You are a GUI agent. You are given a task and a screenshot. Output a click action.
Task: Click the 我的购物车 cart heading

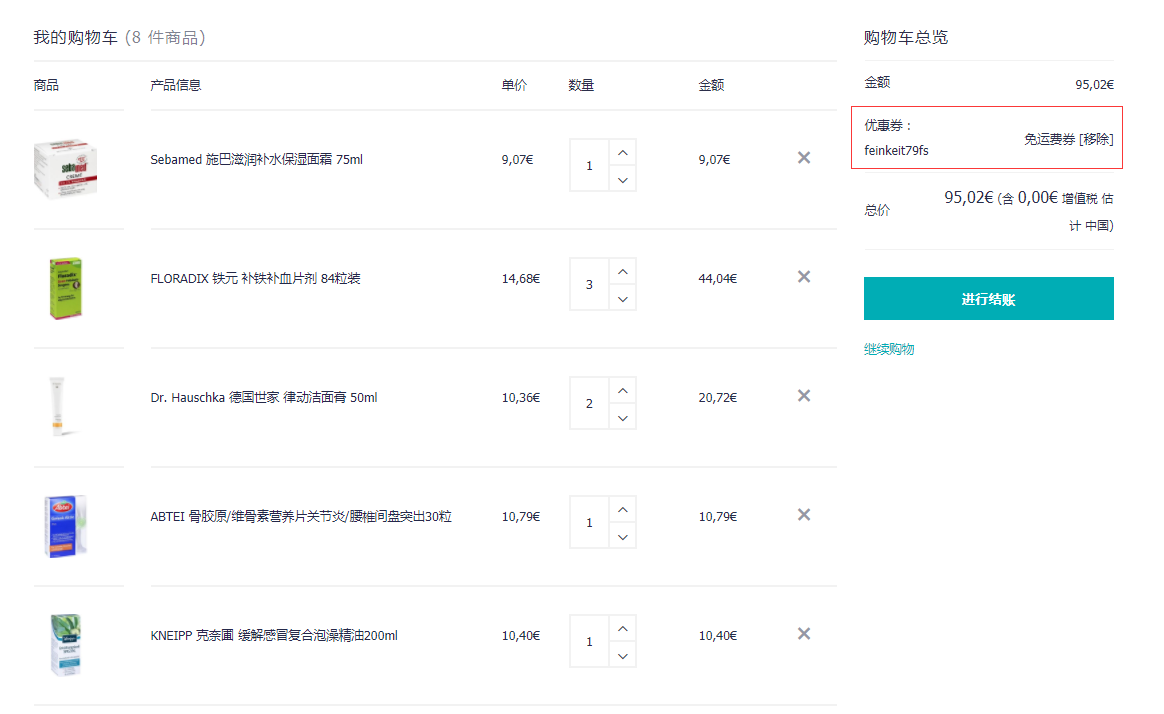(x=76, y=38)
